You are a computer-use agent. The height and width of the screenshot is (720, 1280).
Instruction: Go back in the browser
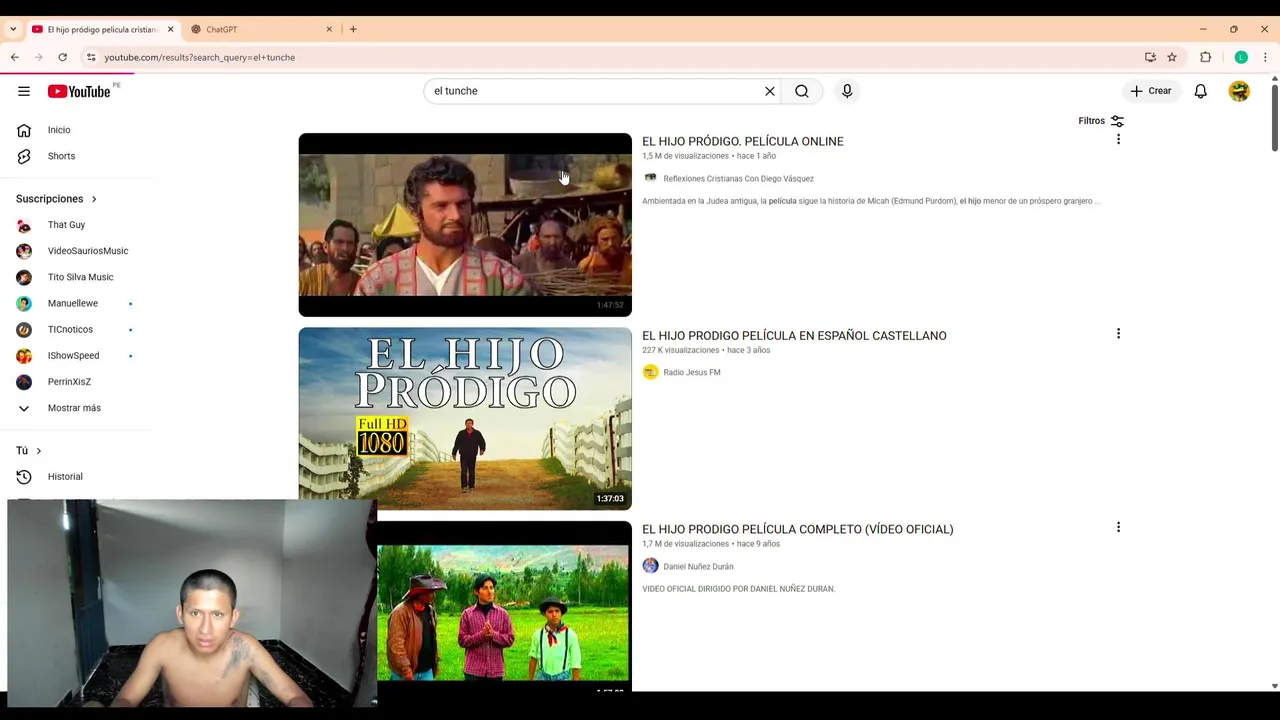pos(15,57)
